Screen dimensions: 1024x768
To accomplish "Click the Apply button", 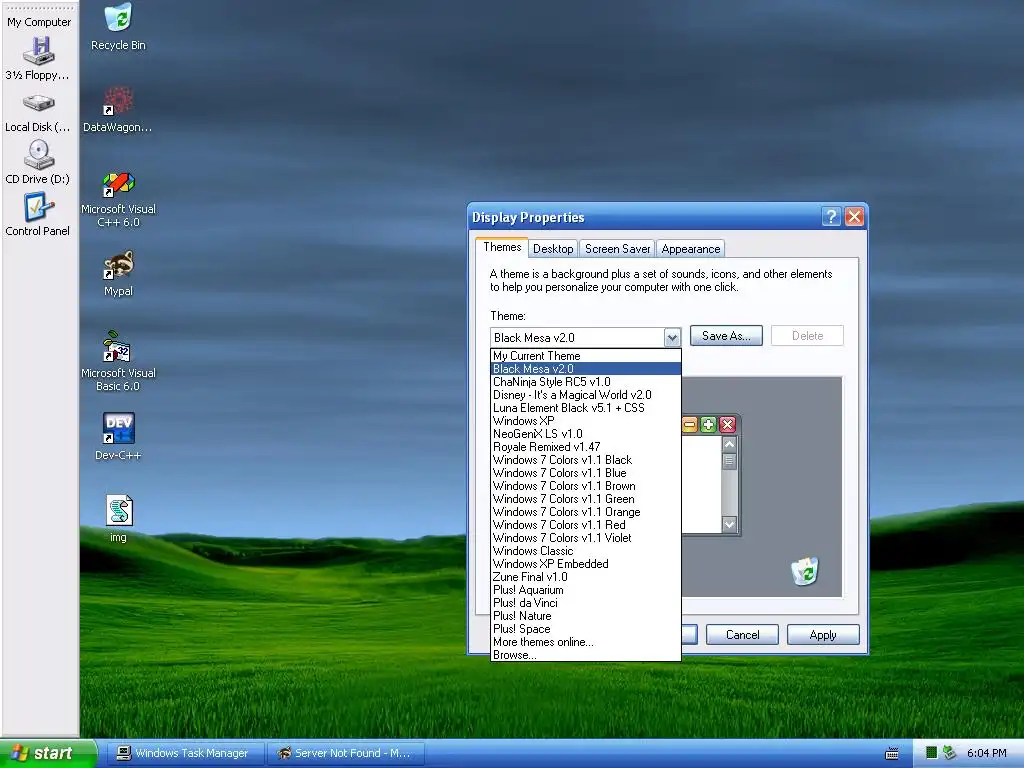I will click(x=823, y=635).
